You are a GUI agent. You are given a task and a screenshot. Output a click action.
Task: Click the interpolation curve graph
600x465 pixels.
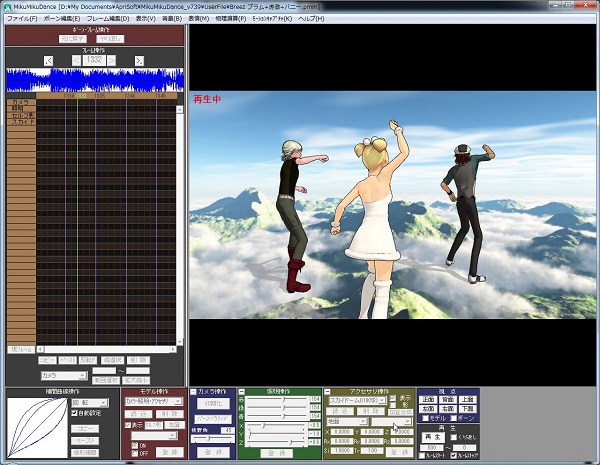(x=37, y=428)
